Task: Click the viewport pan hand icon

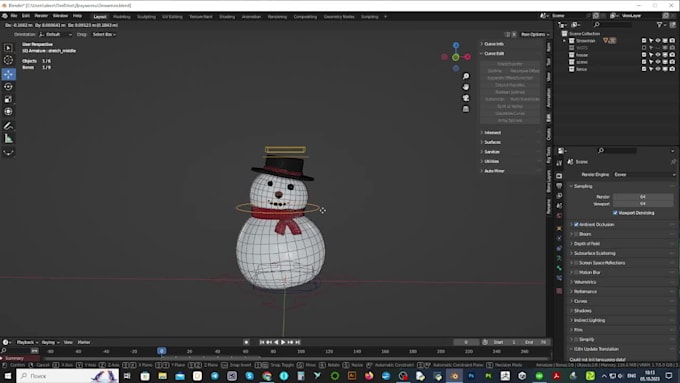Action: point(466,87)
